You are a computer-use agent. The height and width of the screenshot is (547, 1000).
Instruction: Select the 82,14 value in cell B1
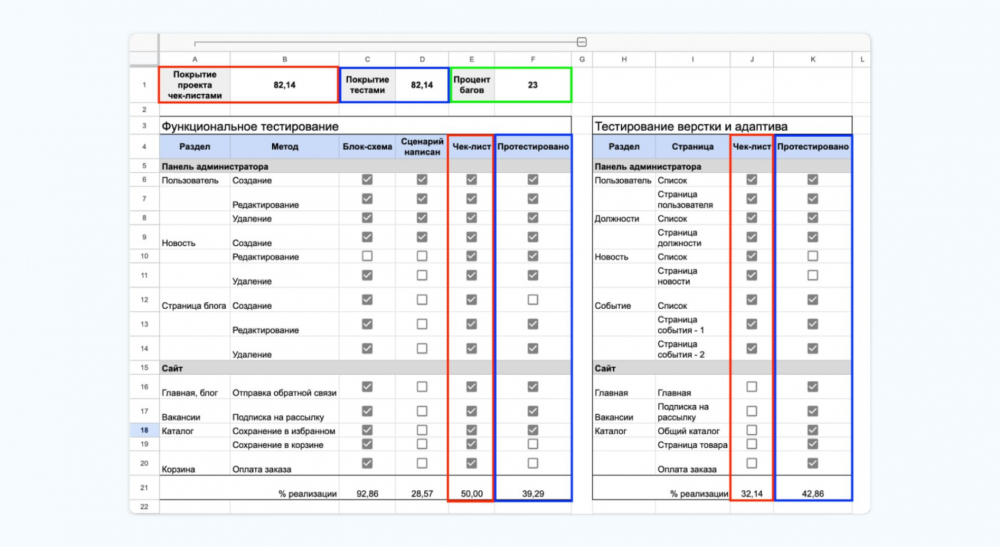point(284,85)
